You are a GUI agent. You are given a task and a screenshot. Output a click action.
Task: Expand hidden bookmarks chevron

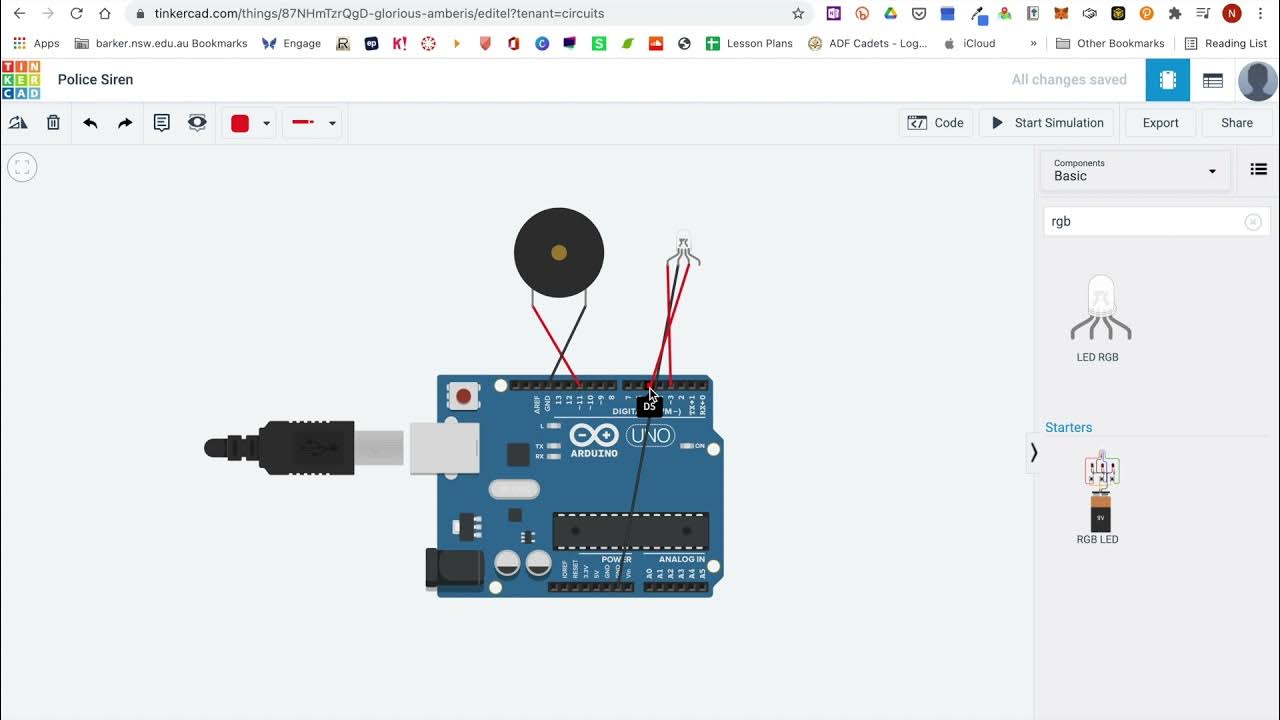click(x=1033, y=43)
